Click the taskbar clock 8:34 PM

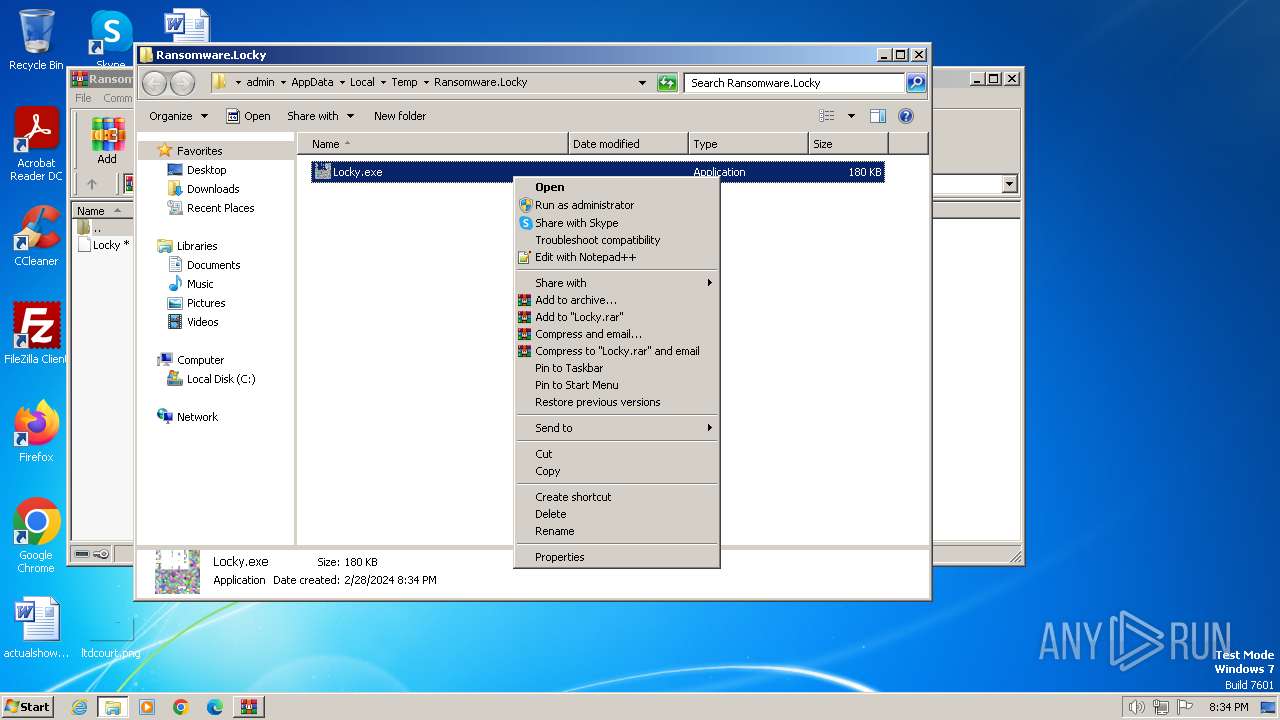pyautogui.click(x=1228, y=707)
